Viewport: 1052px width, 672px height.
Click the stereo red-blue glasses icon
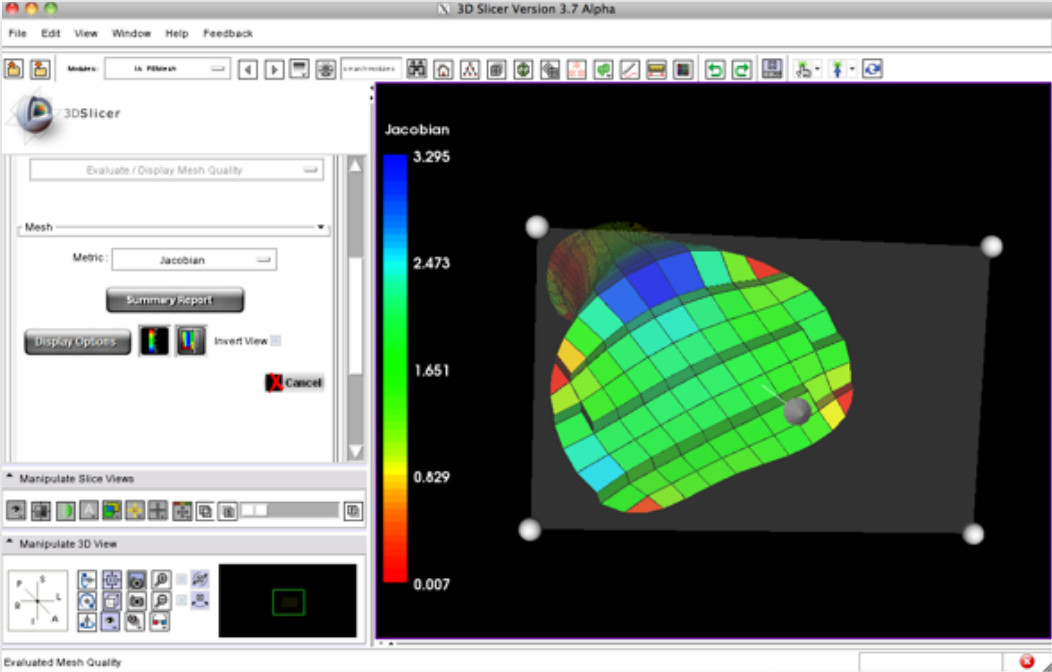(x=159, y=621)
